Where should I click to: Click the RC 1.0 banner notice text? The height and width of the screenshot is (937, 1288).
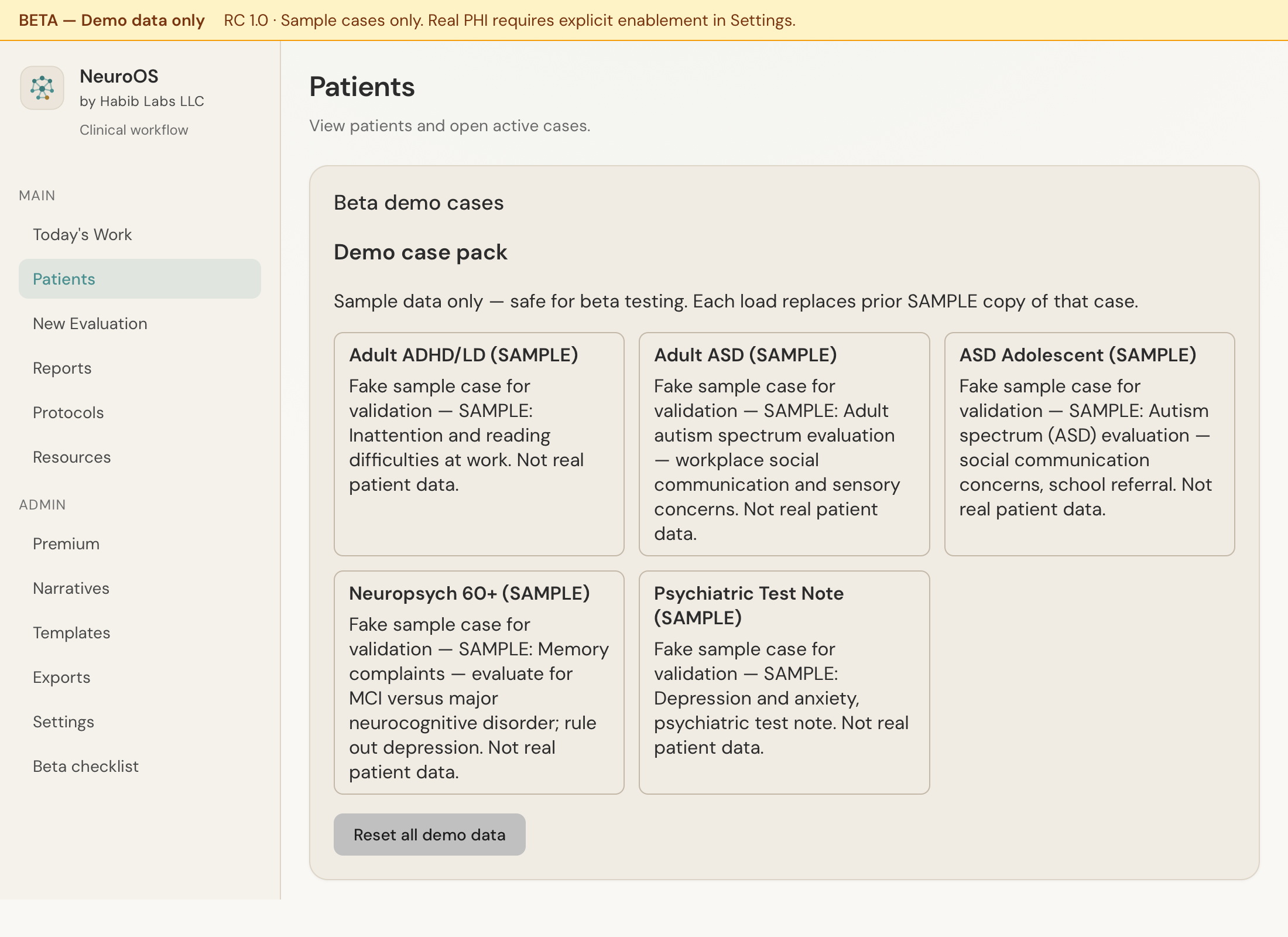click(509, 20)
